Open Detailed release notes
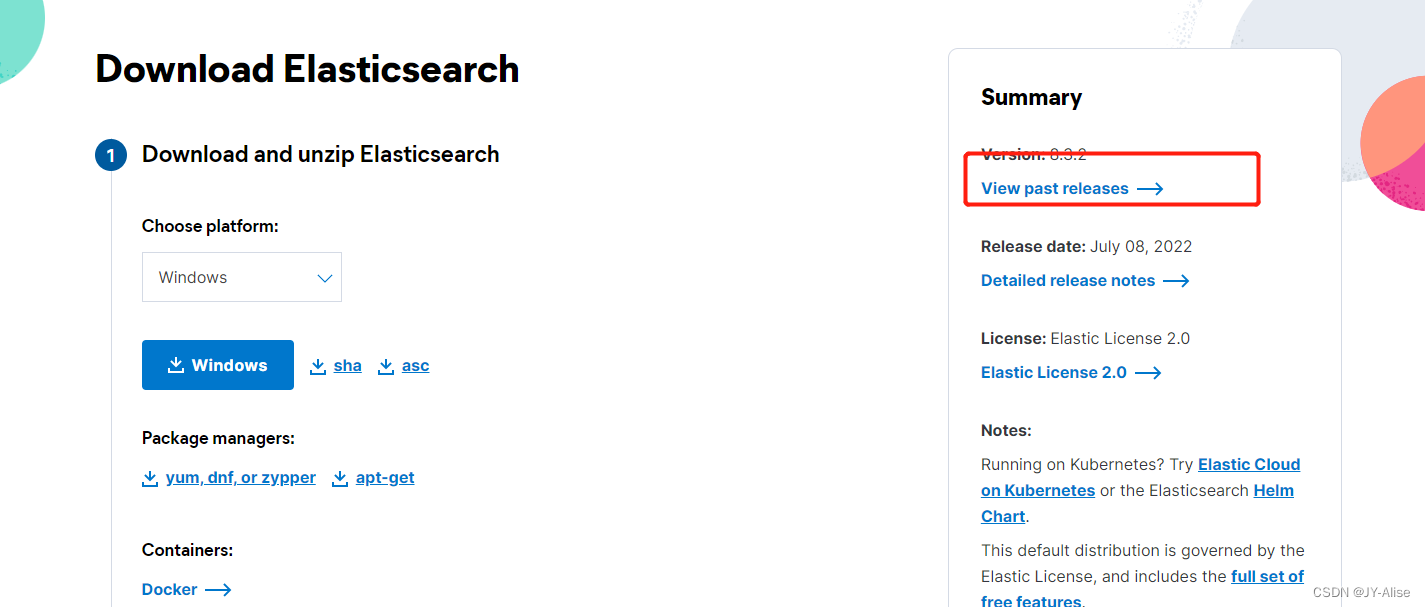This screenshot has width=1425, height=607. (x=1068, y=280)
